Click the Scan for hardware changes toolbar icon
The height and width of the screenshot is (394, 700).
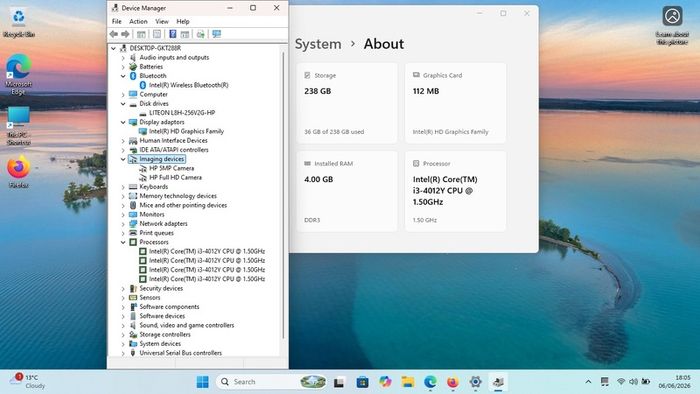[217, 34]
